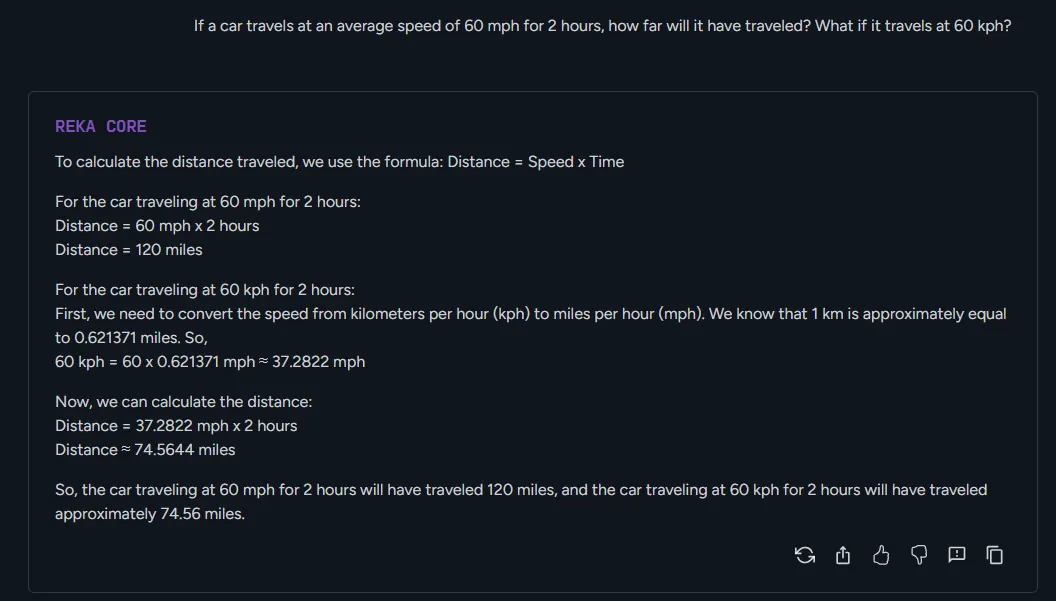Click 'Now, we can calculate the distance' line
Viewport: 1056px width, 601px height.
(184, 402)
